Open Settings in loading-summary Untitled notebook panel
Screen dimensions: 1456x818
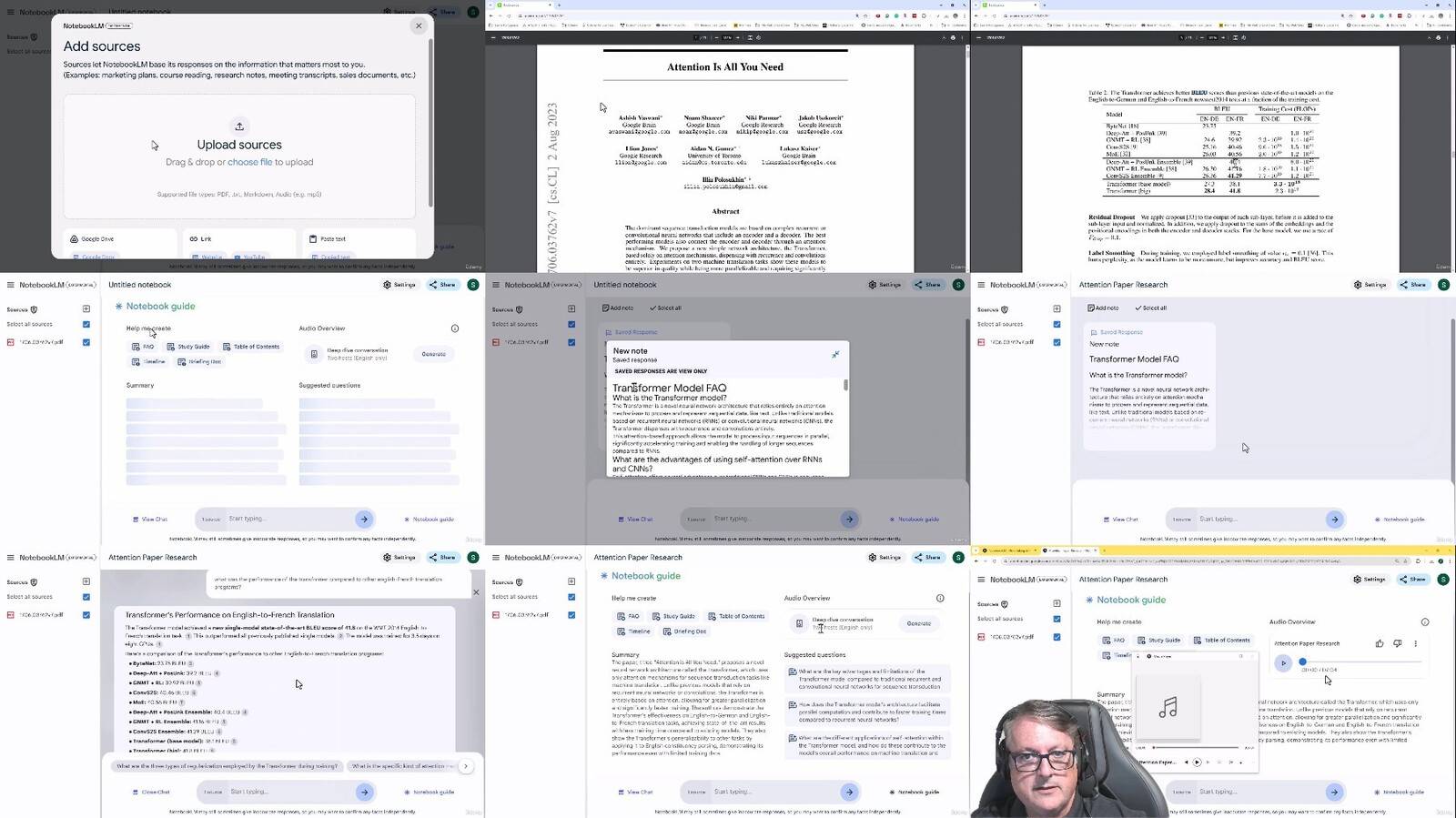pyautogui.click(x=399, y=285)
